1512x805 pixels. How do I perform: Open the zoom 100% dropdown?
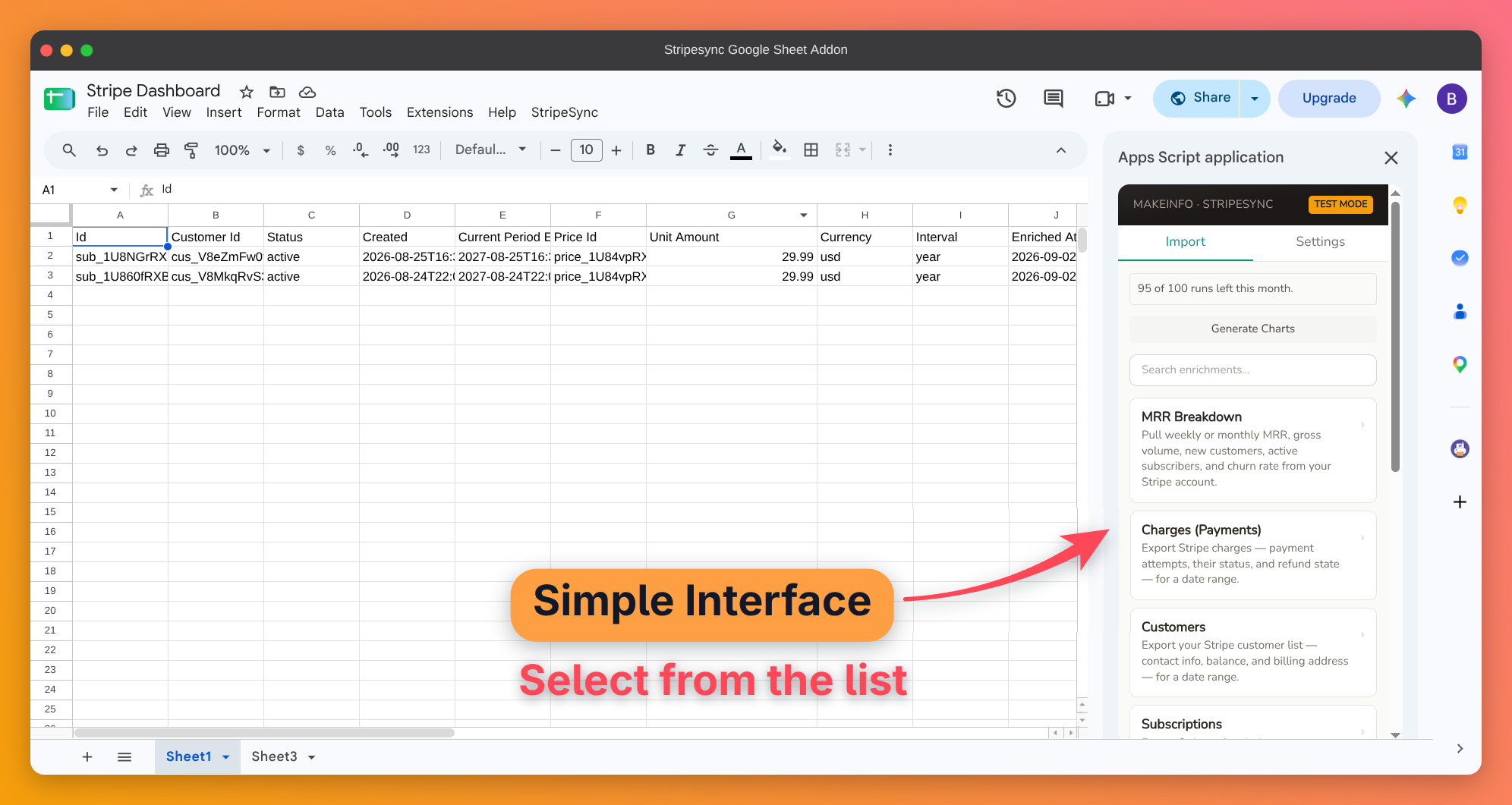click(242, 150)
